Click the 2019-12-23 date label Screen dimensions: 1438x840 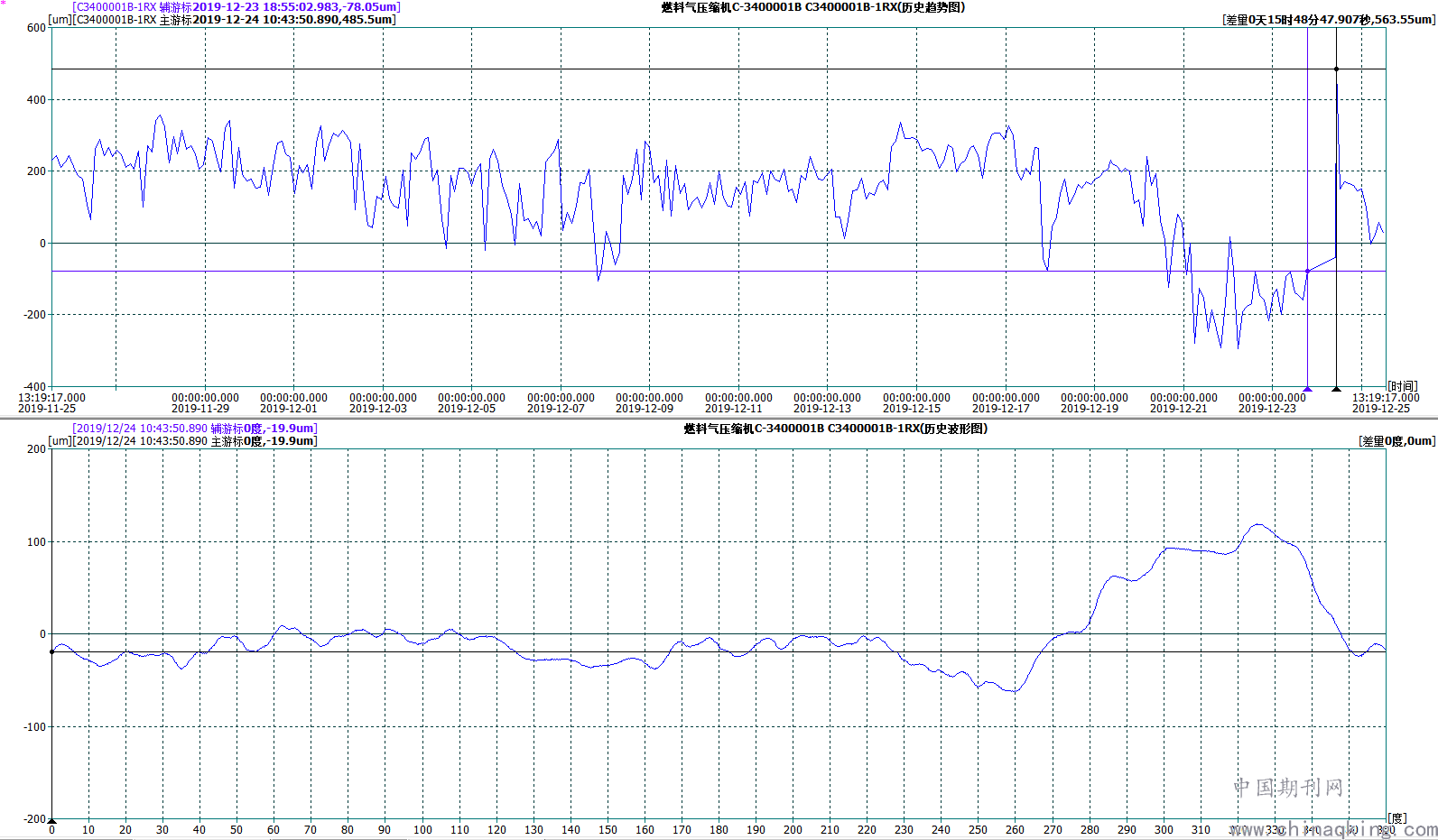click(x=1267, y=409)
